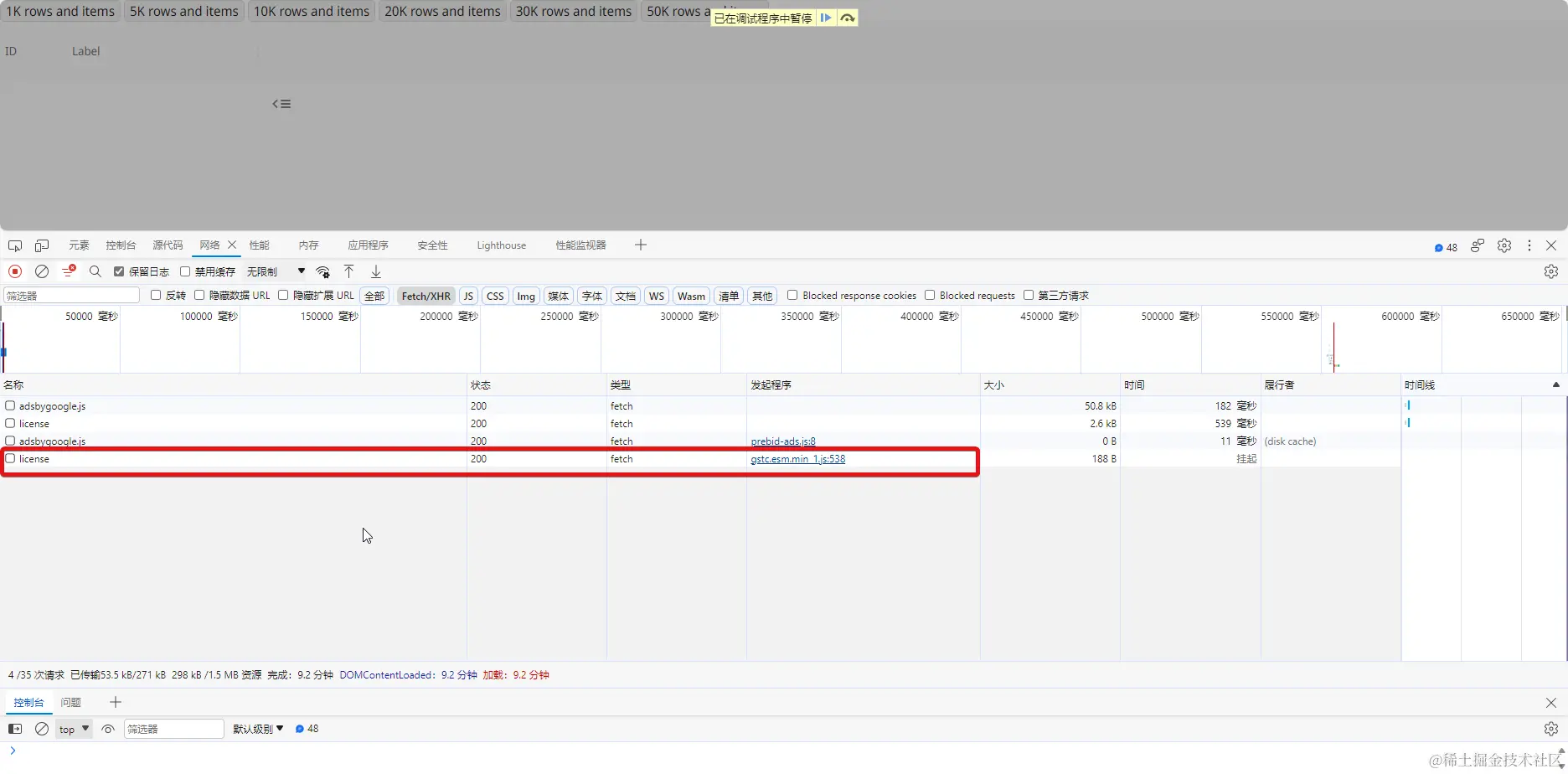Screen dimensions: 1568x774
Task: Open the top frame context dropdown
Action: (x=72, y=729)
